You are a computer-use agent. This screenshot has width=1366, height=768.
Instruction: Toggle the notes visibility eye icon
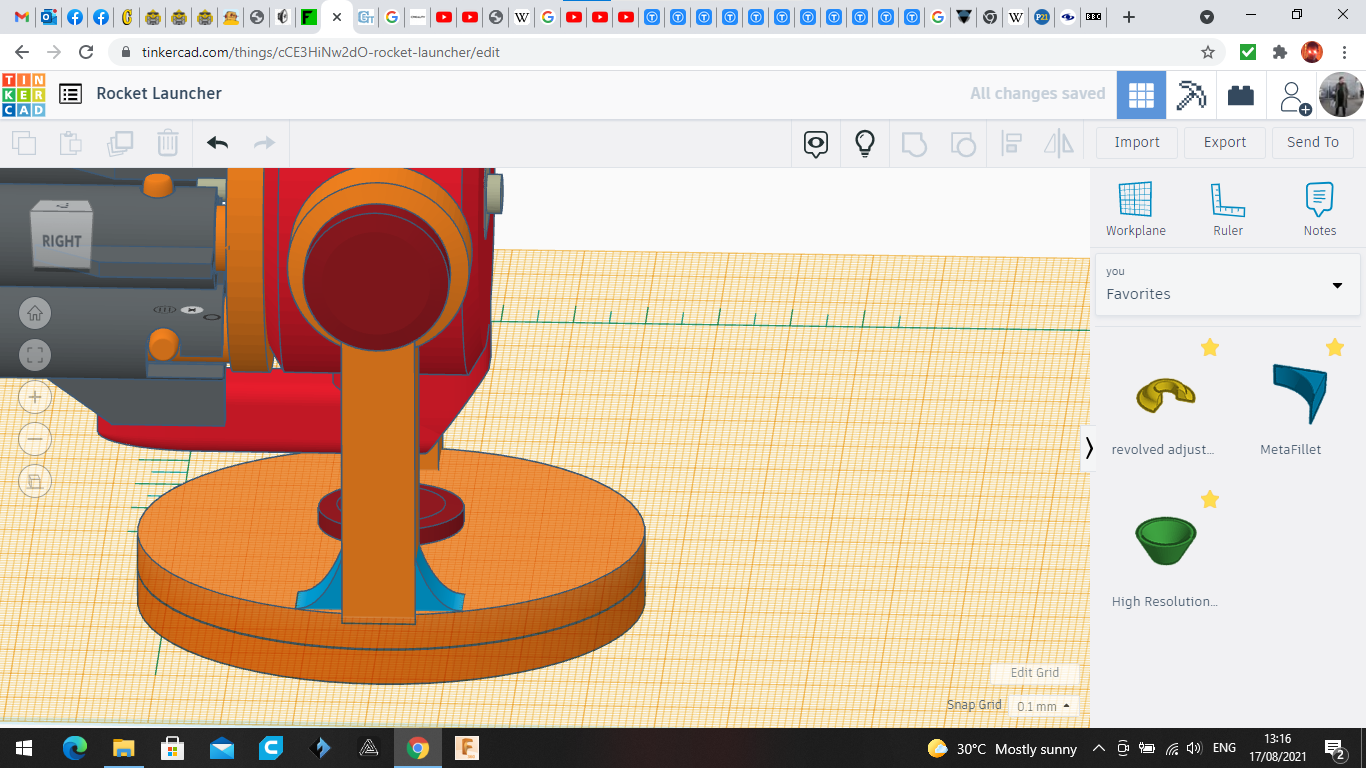(816, 143)
